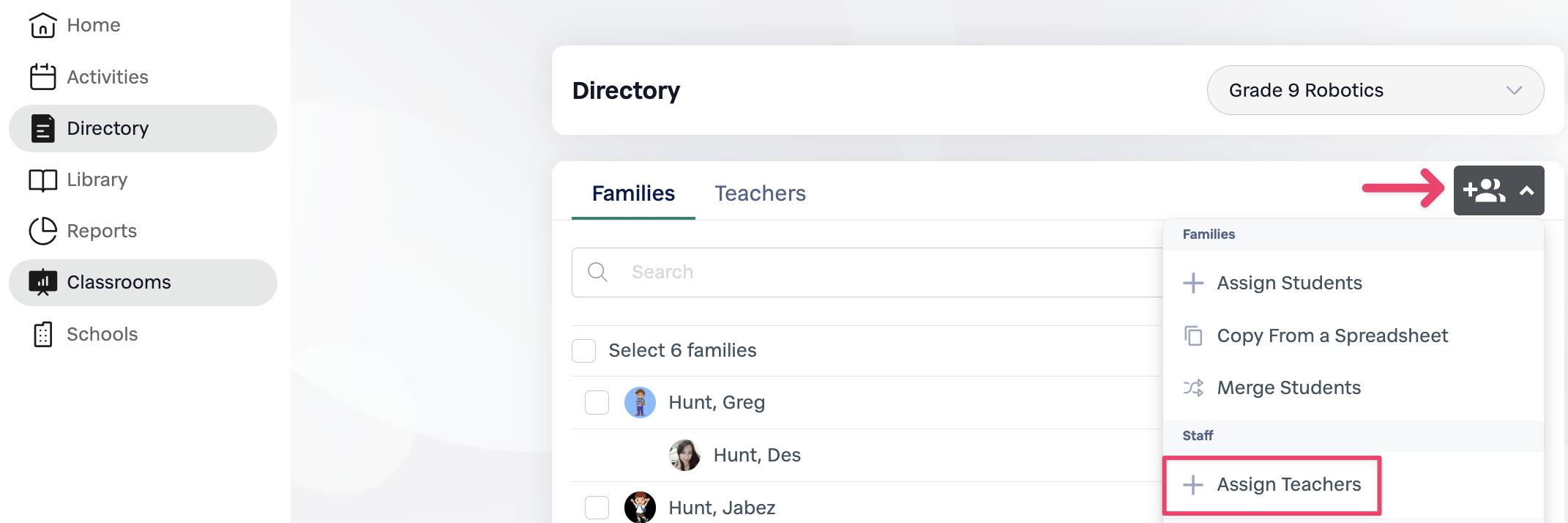Tick the checkbox beside Hunt, Greg

[597, 403]
